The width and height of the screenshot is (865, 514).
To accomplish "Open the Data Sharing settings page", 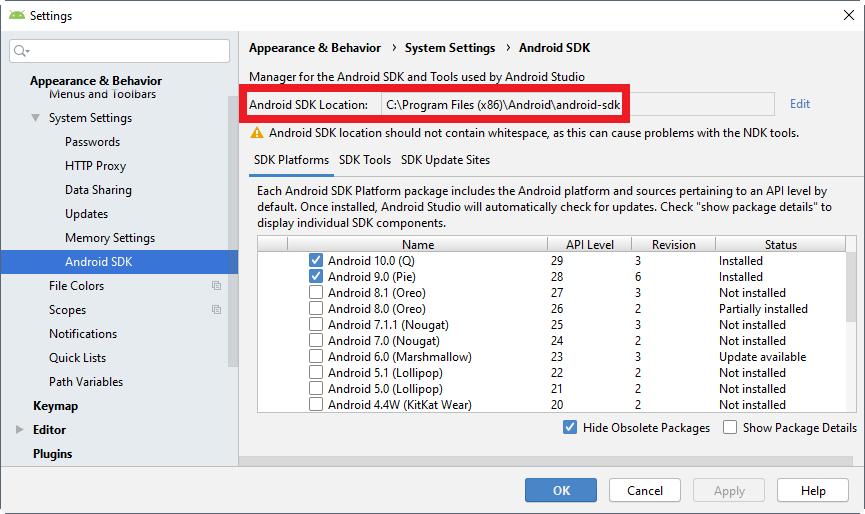I will 98,190.
